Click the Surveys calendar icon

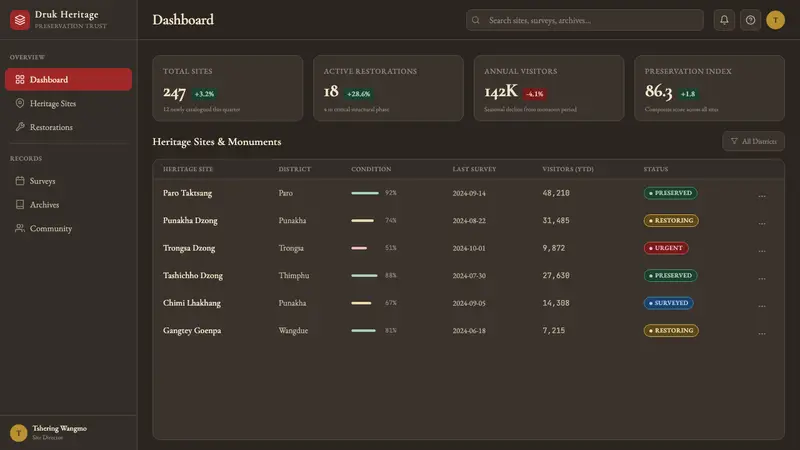click(20, 181)
